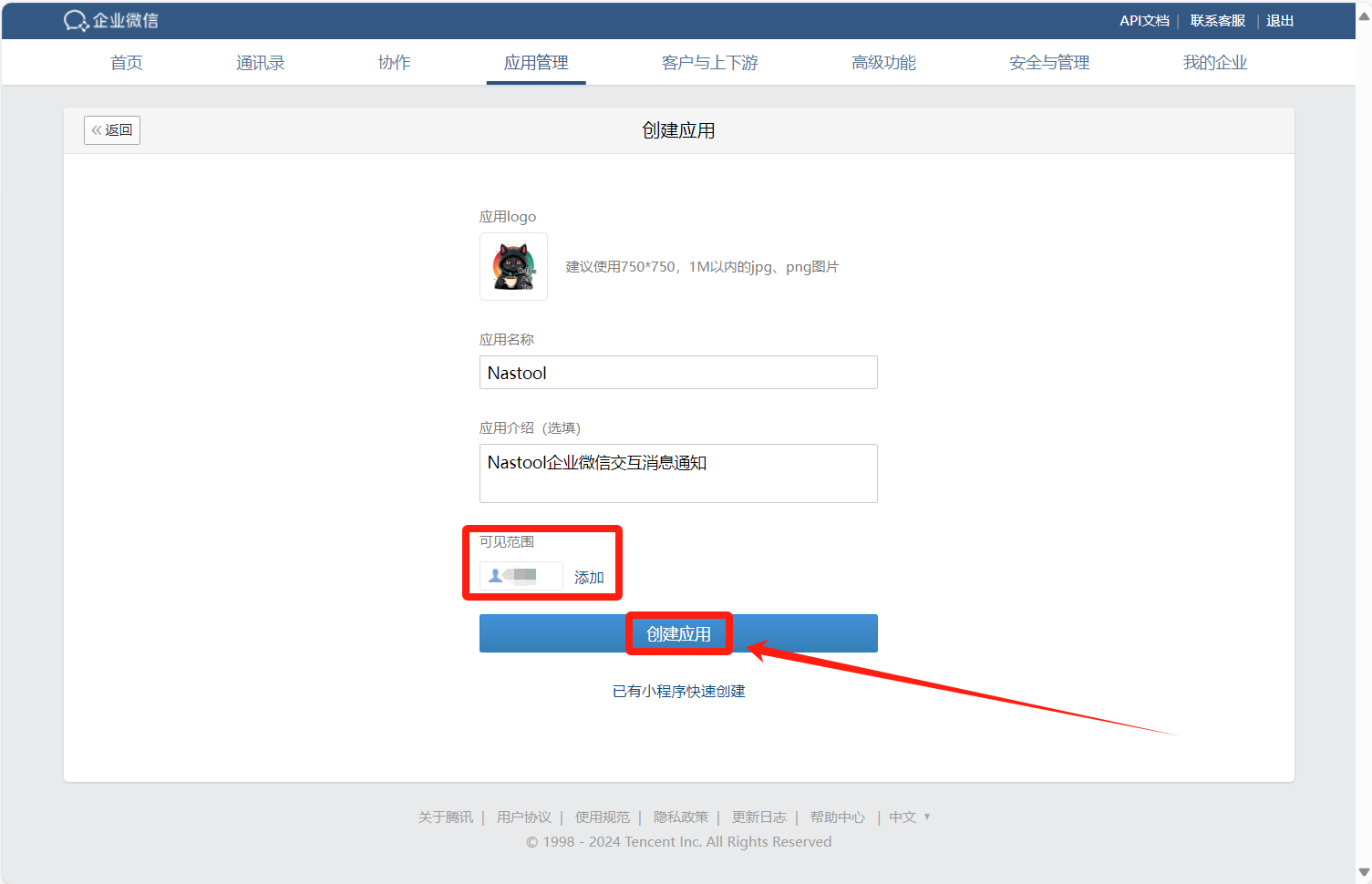Screen dimensions: 1372x884
Task: Open the API文档 link
Action: click(x=1144, y=21)
